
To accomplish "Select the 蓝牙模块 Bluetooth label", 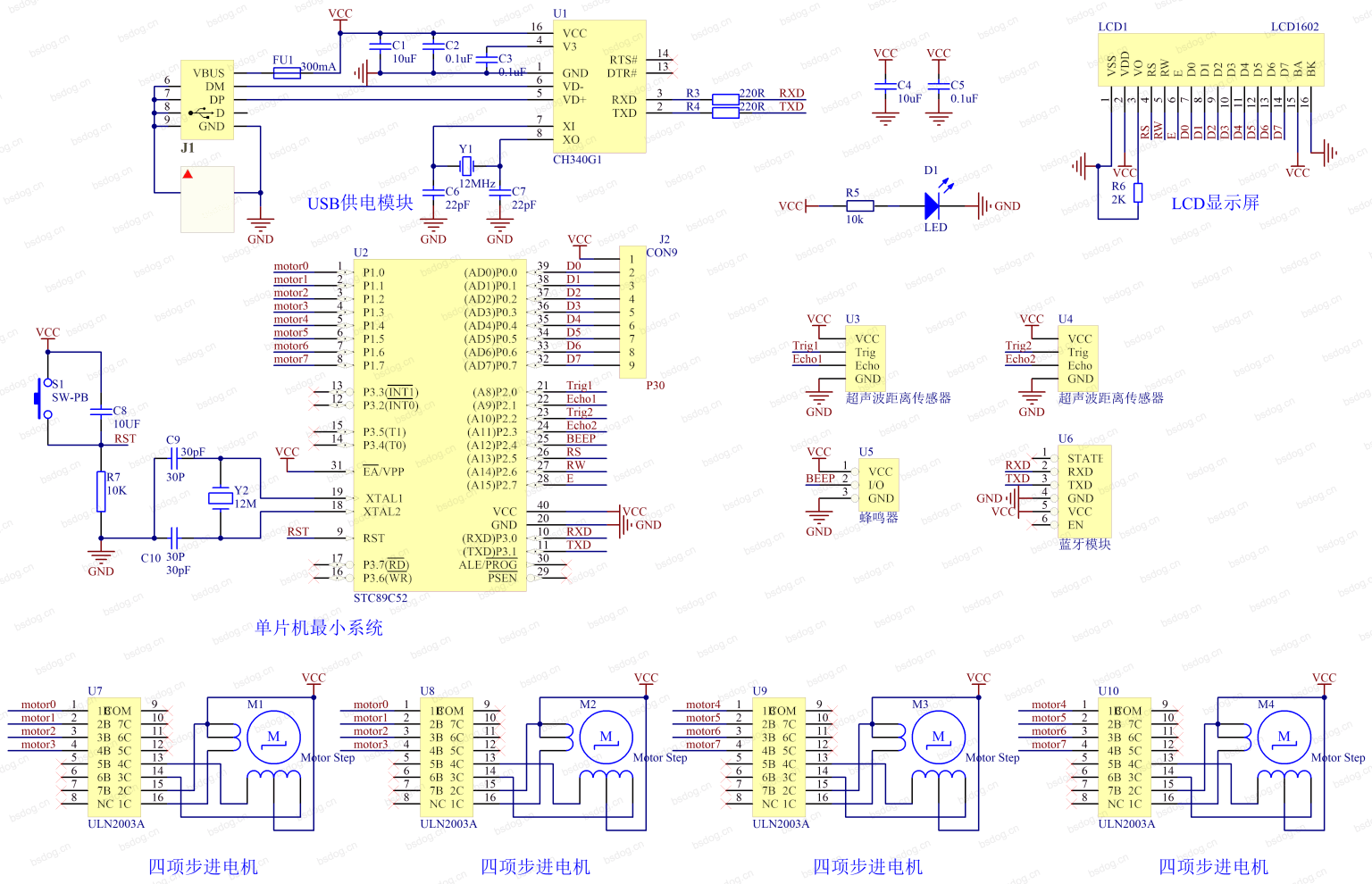I will point(1085,545).
